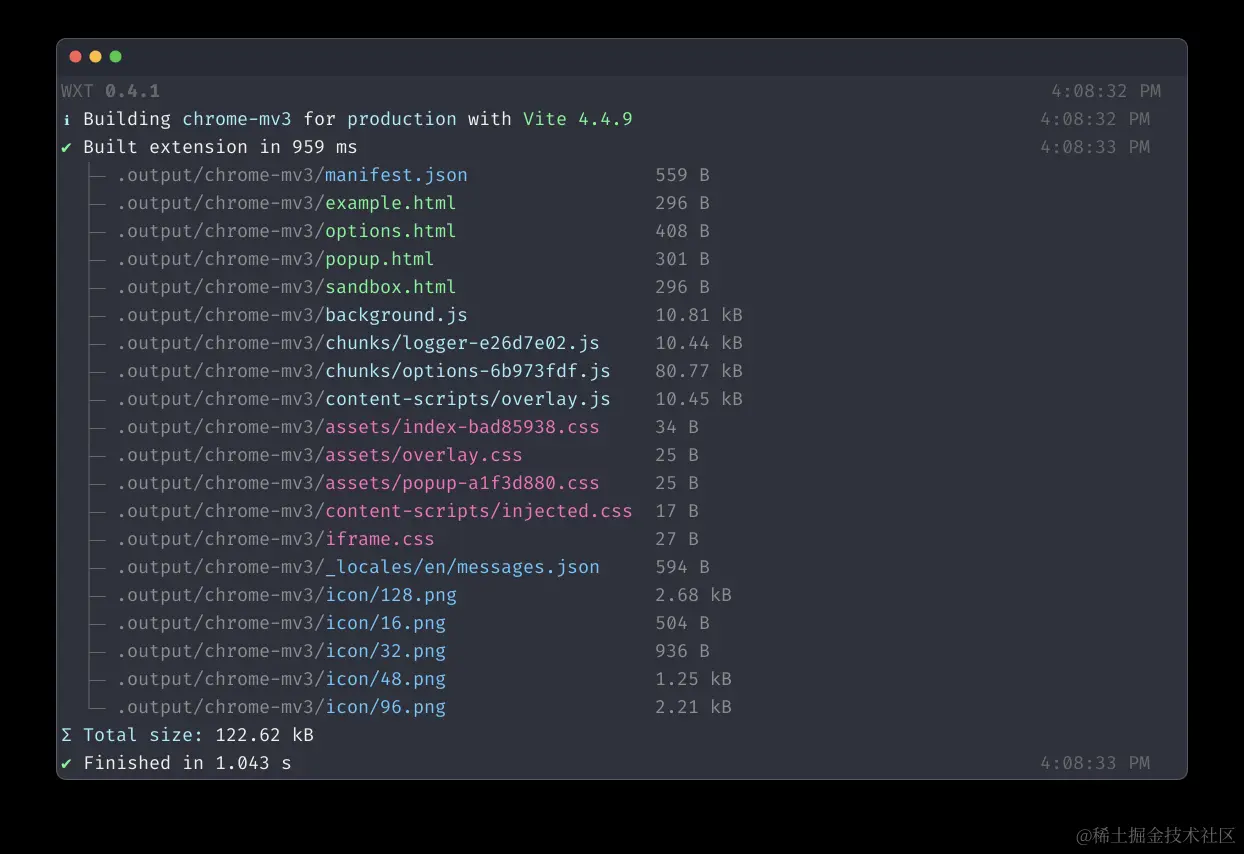Image resolution: width=1244 pixels, height=854 pixels.
Task: Select the example.html file name
Action: pos(391,203)
